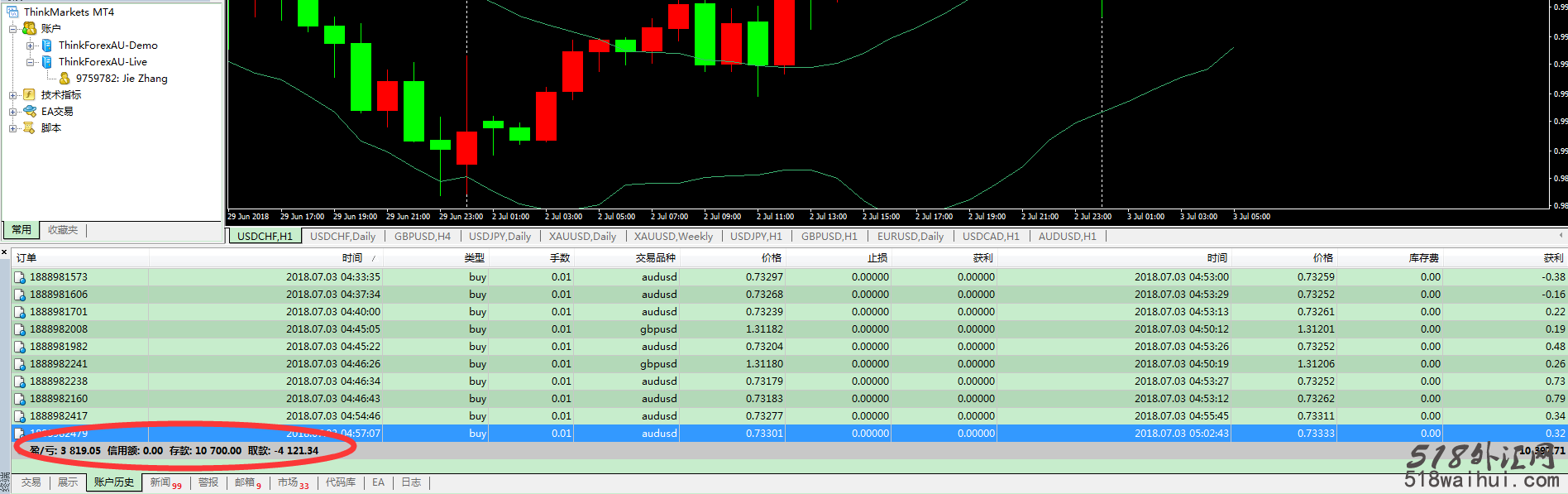This screenshot has width=1568, height=494.
Task: Collapse the ThinkForexAU-Live tree node
Action: click(x=31, y=62)
